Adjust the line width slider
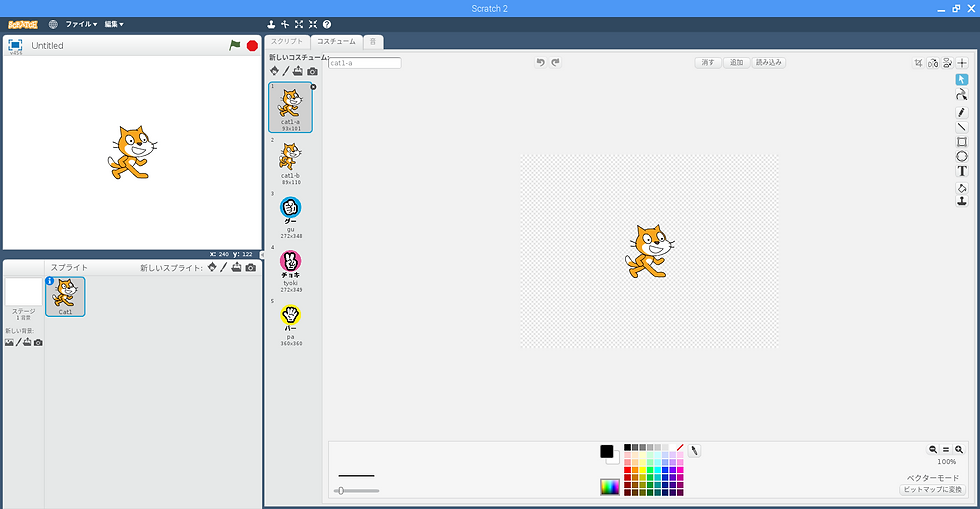Screen dimensions: 980x509 click(357, 491)
